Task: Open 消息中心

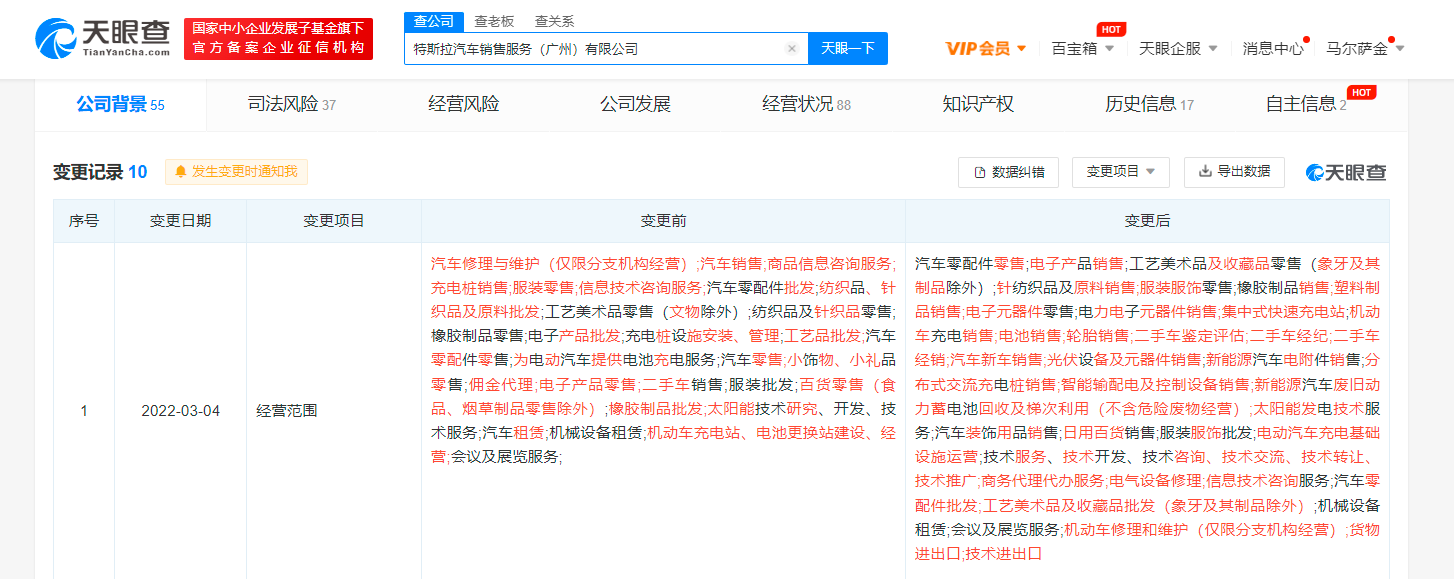Action: [1272, 48]
